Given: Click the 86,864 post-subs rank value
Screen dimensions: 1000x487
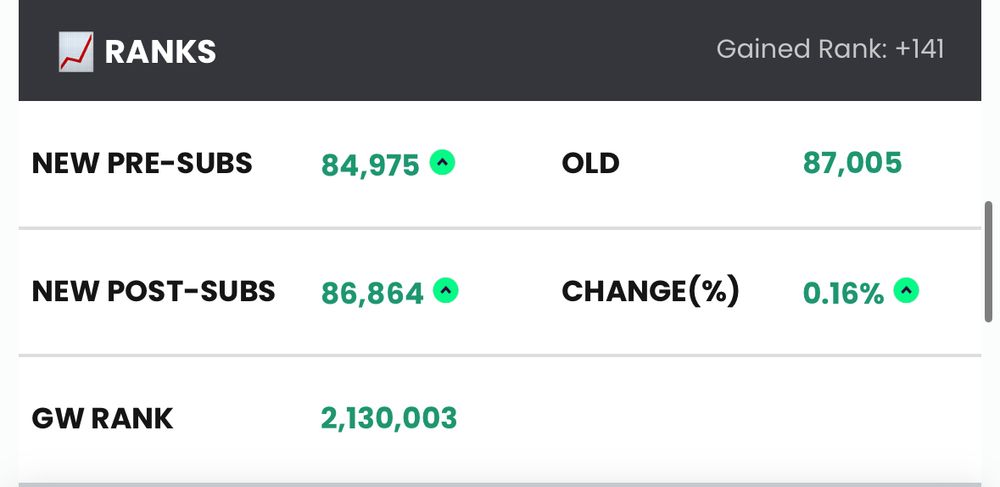Looking at the screenshot, I should point(372,293).
